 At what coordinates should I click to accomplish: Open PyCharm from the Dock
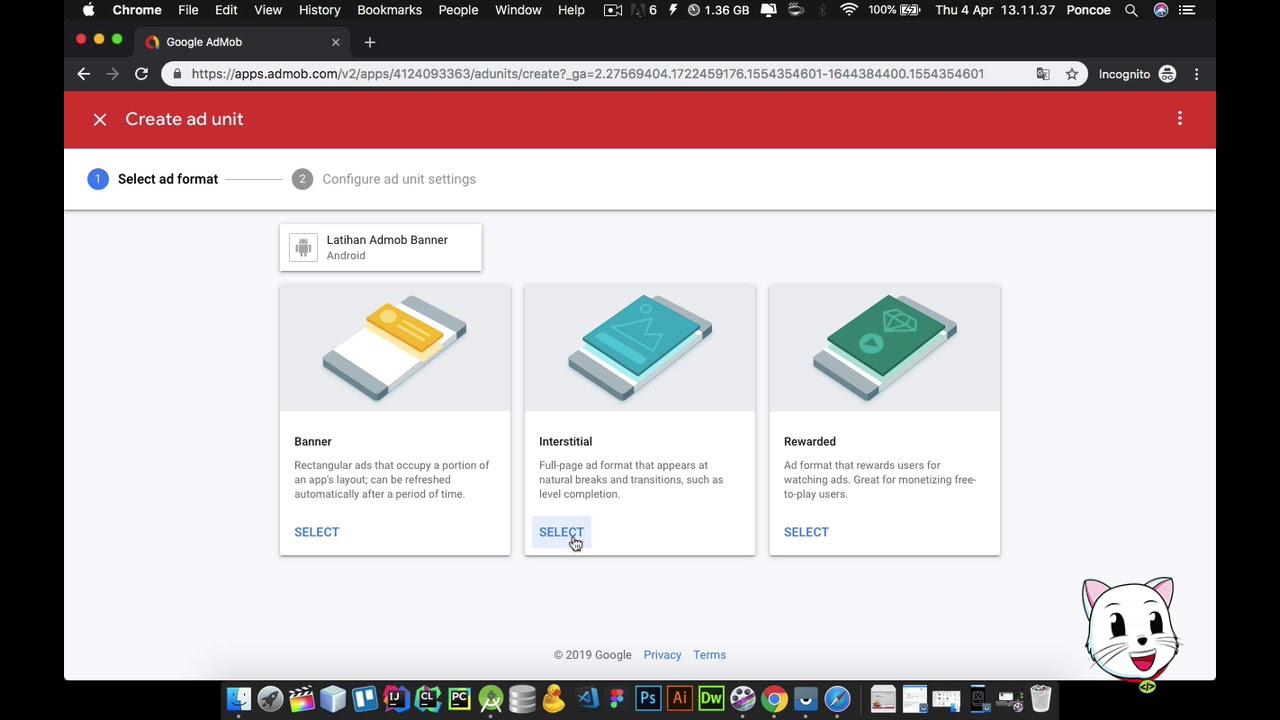(x=459, y=698)
